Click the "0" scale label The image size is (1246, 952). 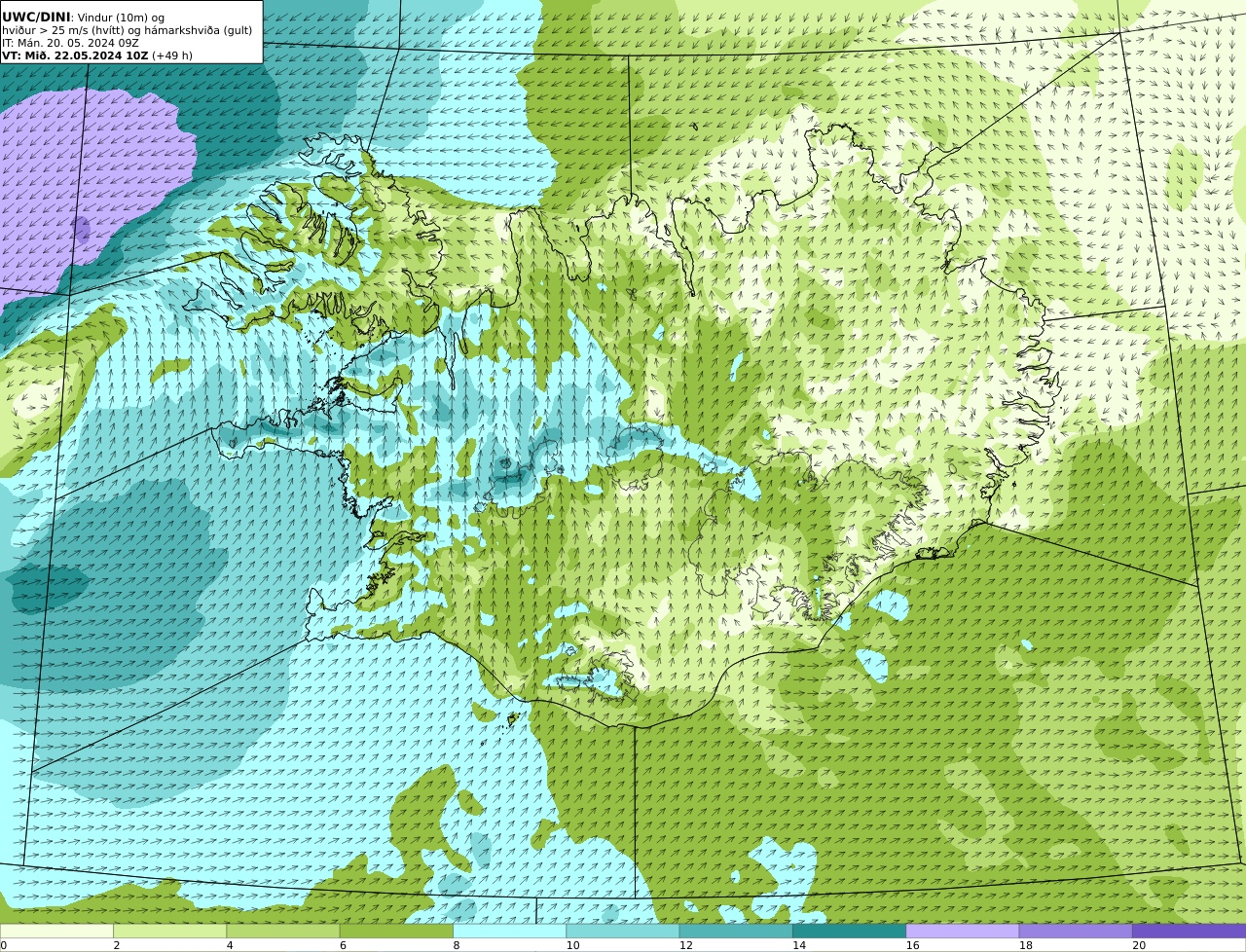coord(3,945)
